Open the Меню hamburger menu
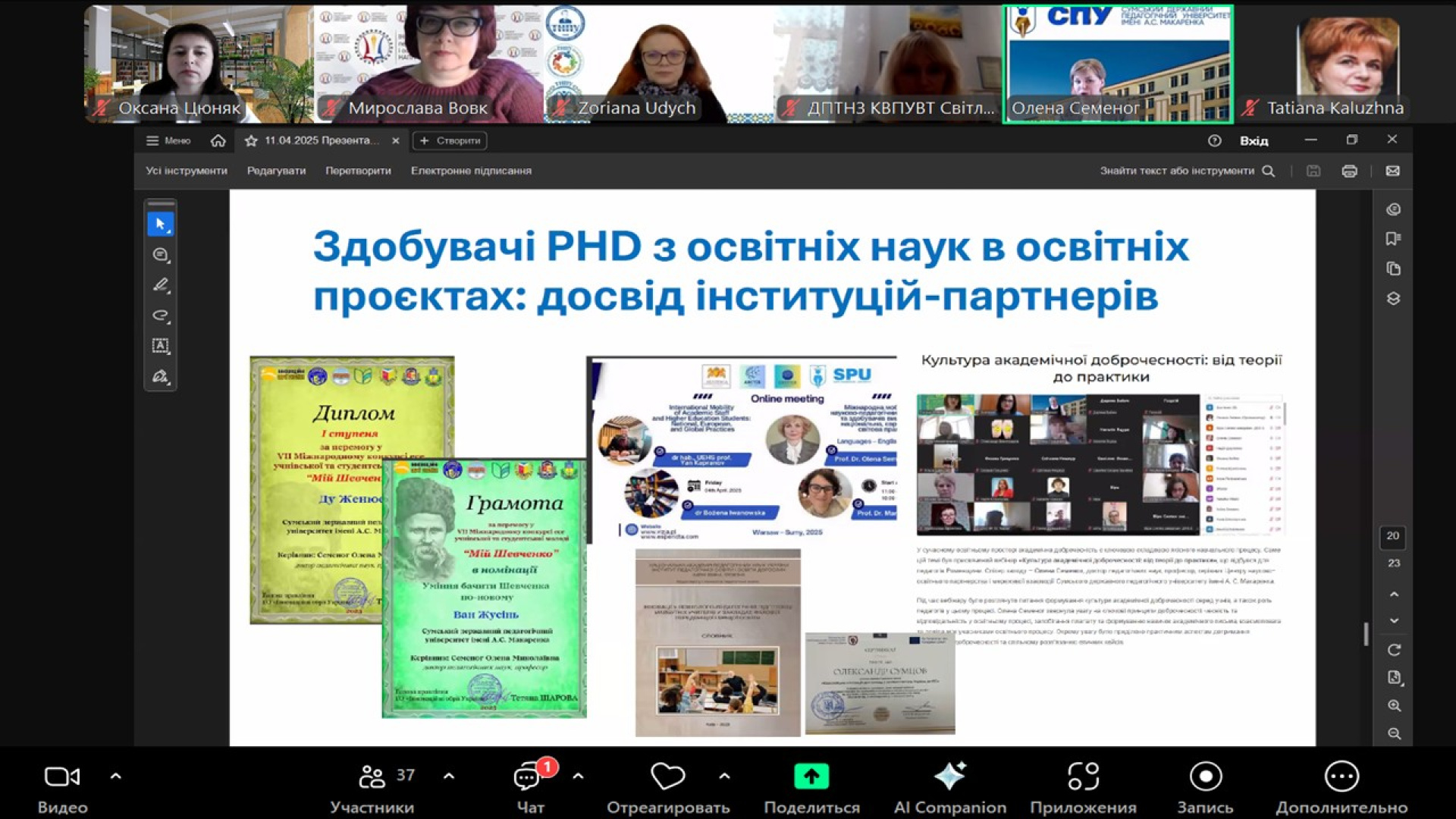Image resolution: width=1456 pixels, height=819 pixels. coord(168,140)
